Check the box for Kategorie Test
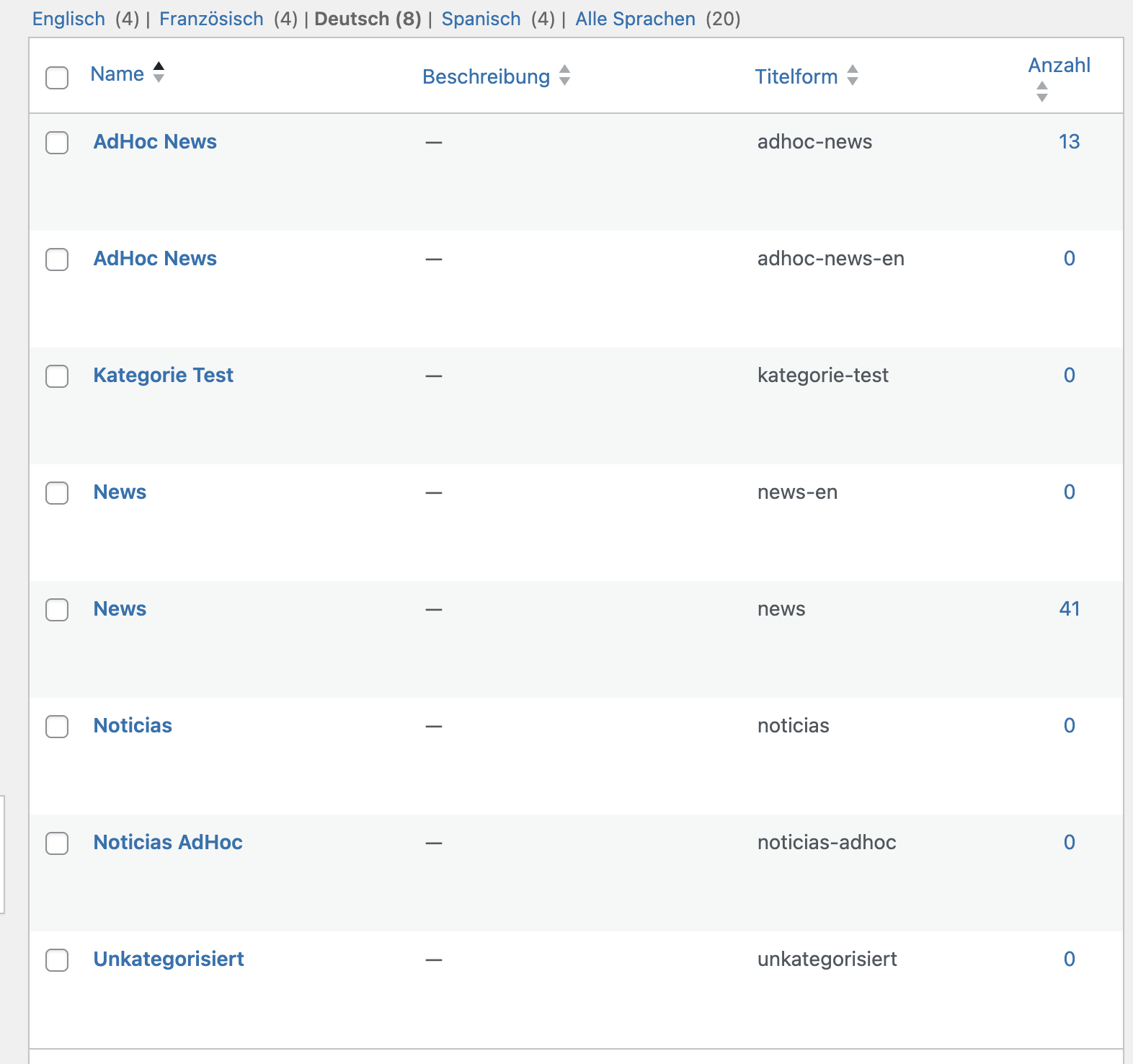The width and height of the screenshot is (1133, 1064). point(57,376)
